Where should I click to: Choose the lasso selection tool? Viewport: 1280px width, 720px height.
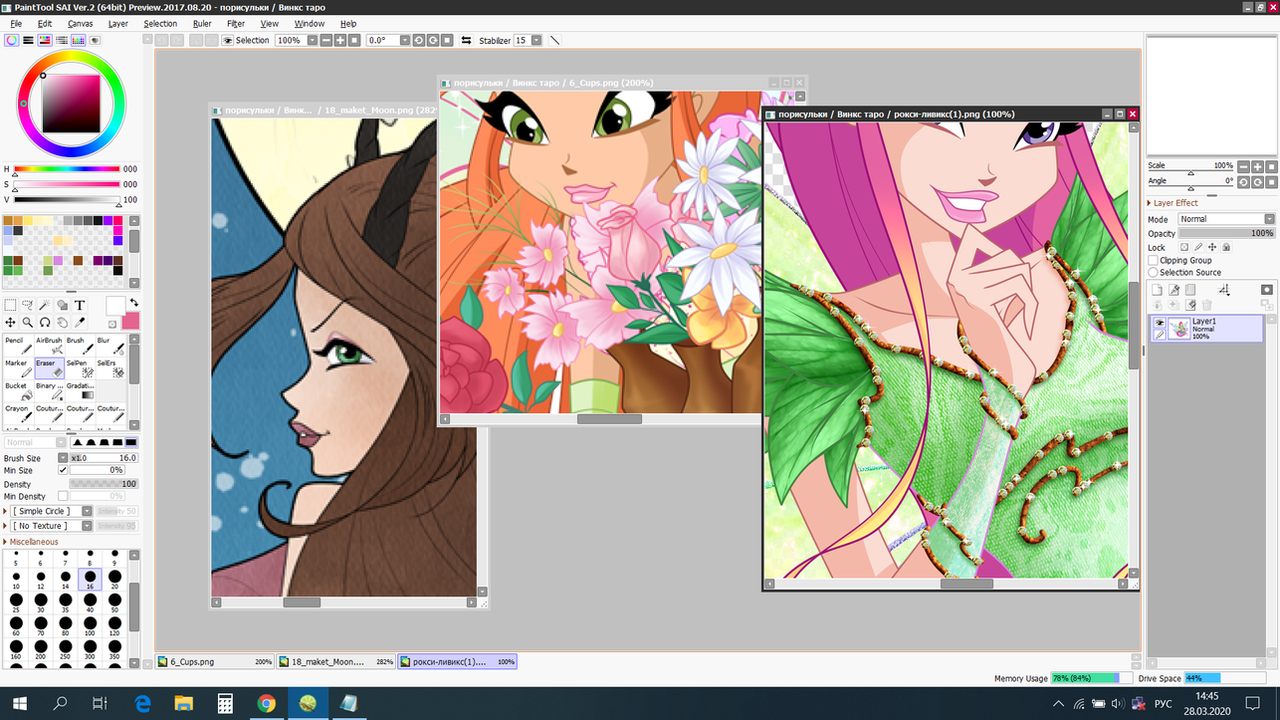pyautogui.click(x=27, y=305)
